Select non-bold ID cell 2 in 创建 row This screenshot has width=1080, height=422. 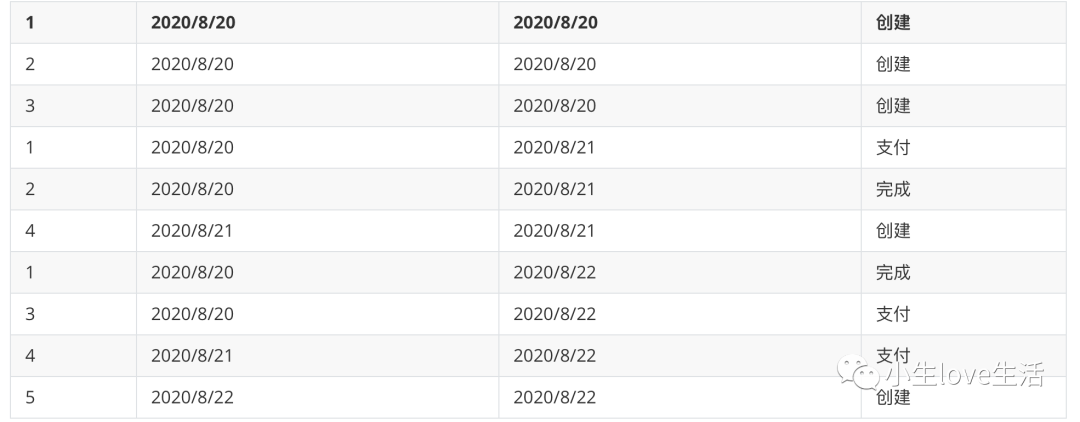coord(30,64)
